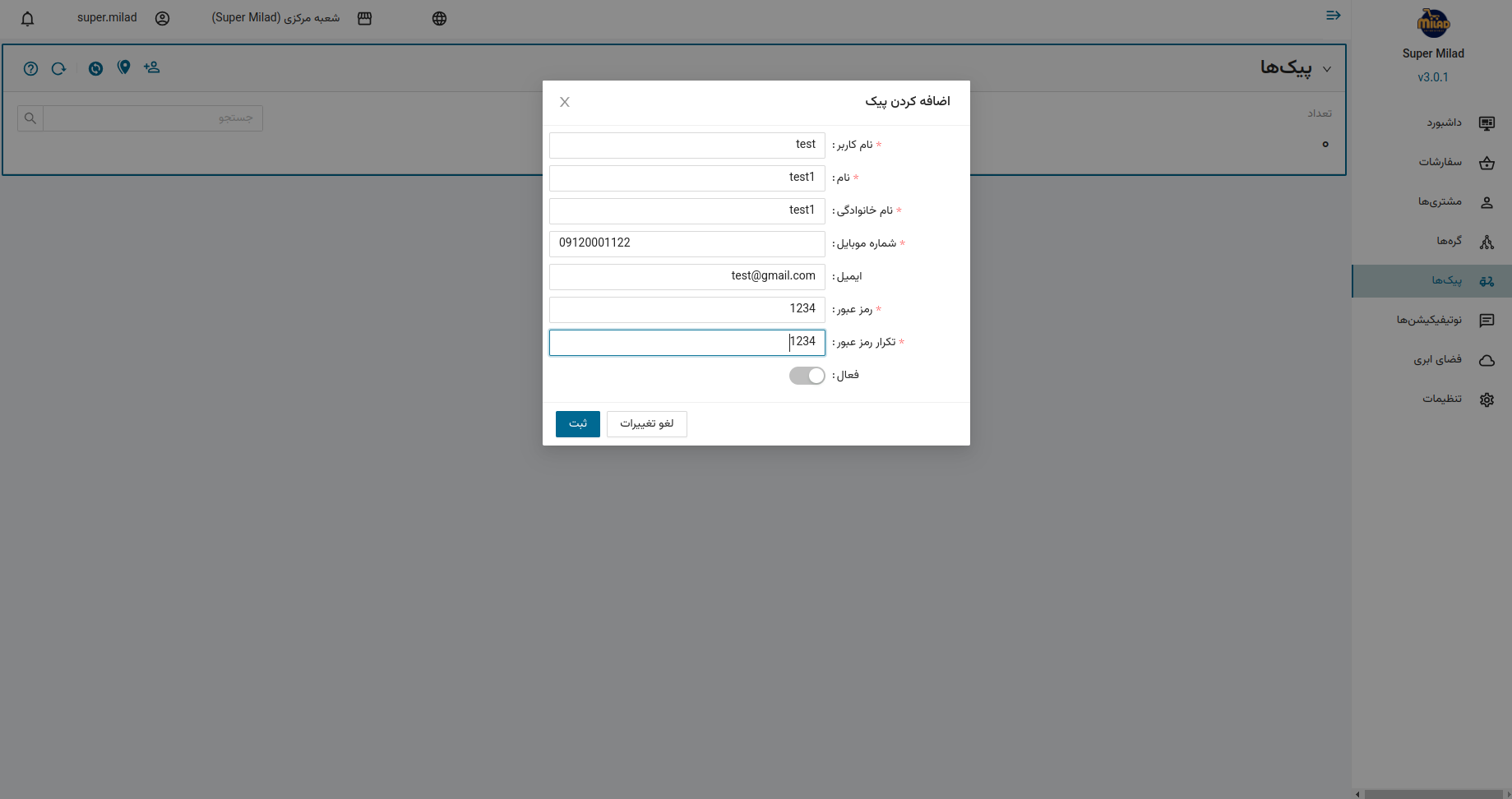Click the user account profile icon
Screen dimensions: 1512x799
[162, 19]
